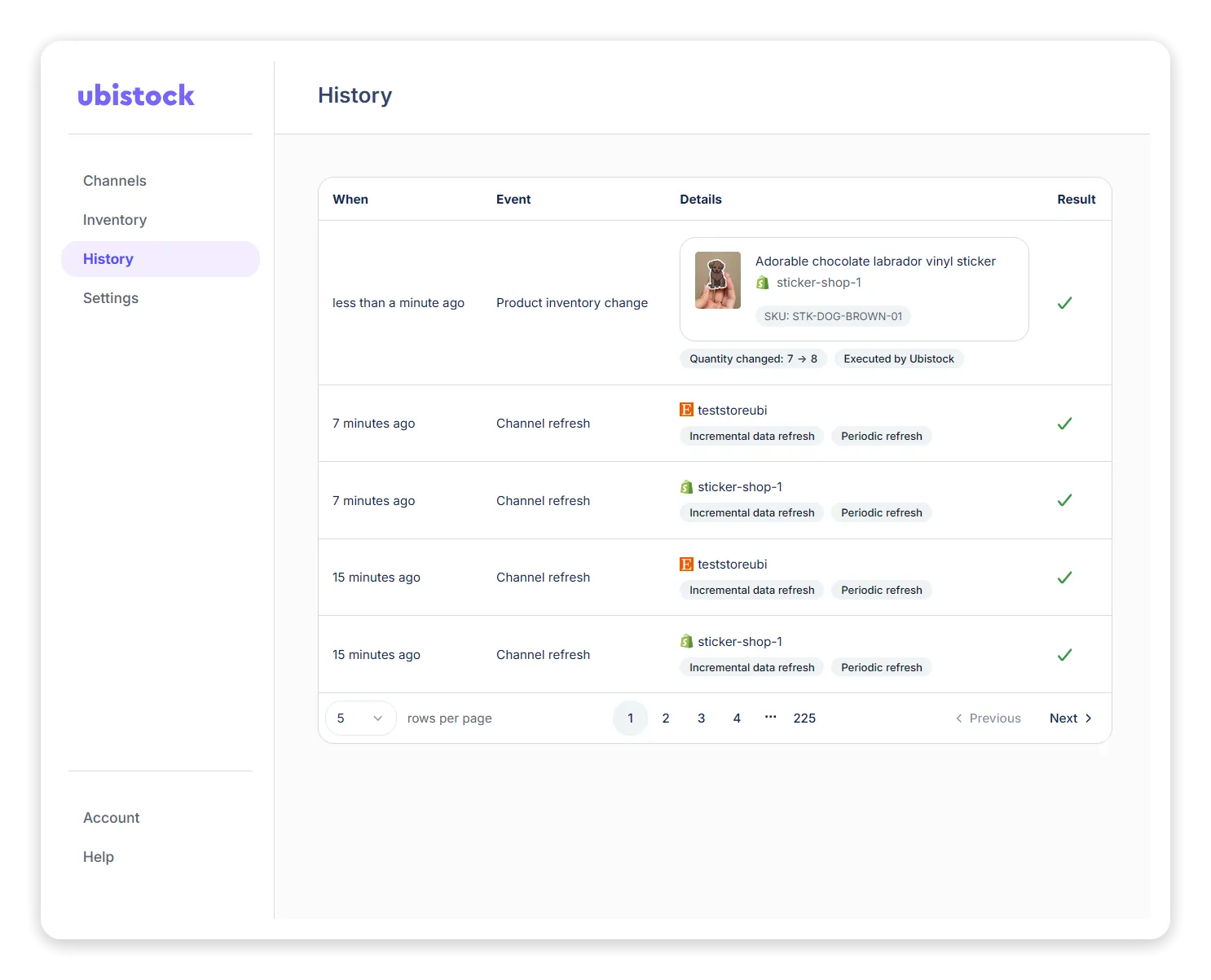Image resolution: width=1211 pixels, height=980 pixels.
Task: Click the Next chevron arrow
Action: pos(1087,718)
